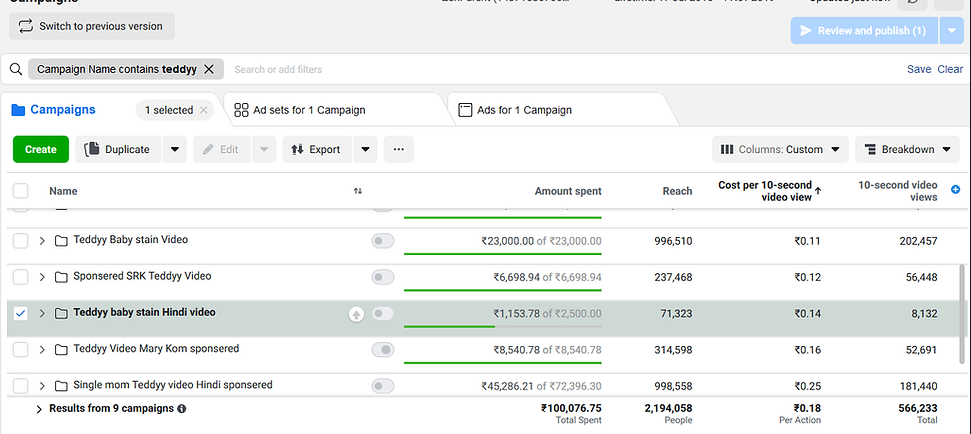The image size is (971, 434).
Task: Switch to Ads for 1 Campaign tab
Action: pos(524,110)
